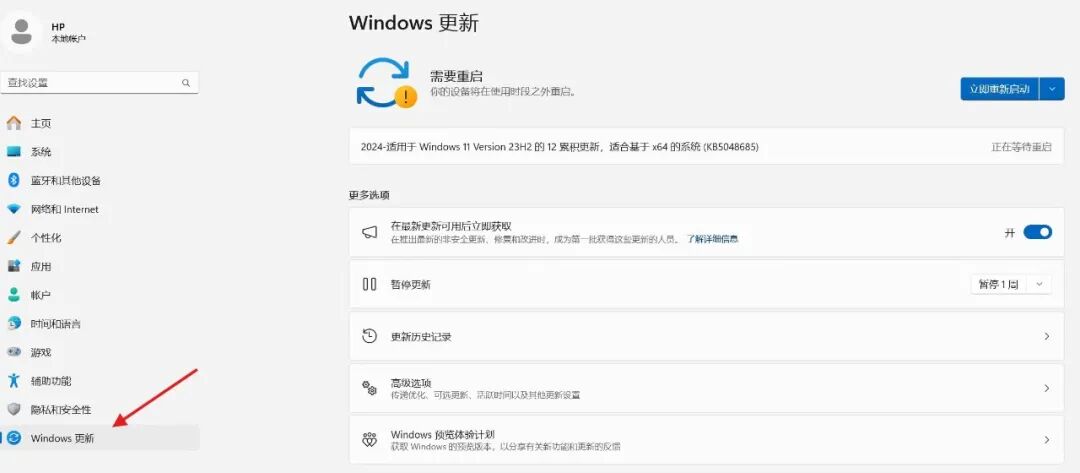1080x473 pixels.
Task: Open 高级选项 settings entry
Action: point(706,388)
